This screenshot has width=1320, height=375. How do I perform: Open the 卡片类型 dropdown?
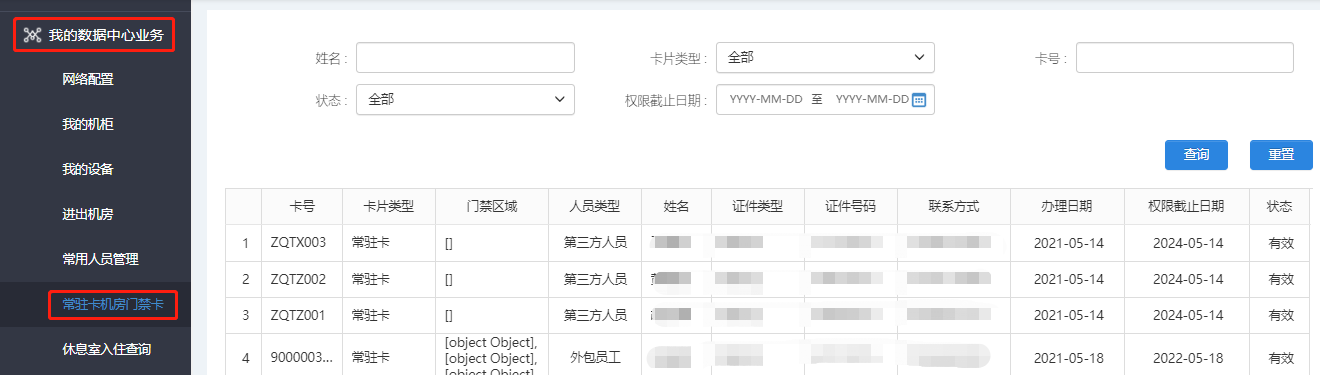(825, 58)
